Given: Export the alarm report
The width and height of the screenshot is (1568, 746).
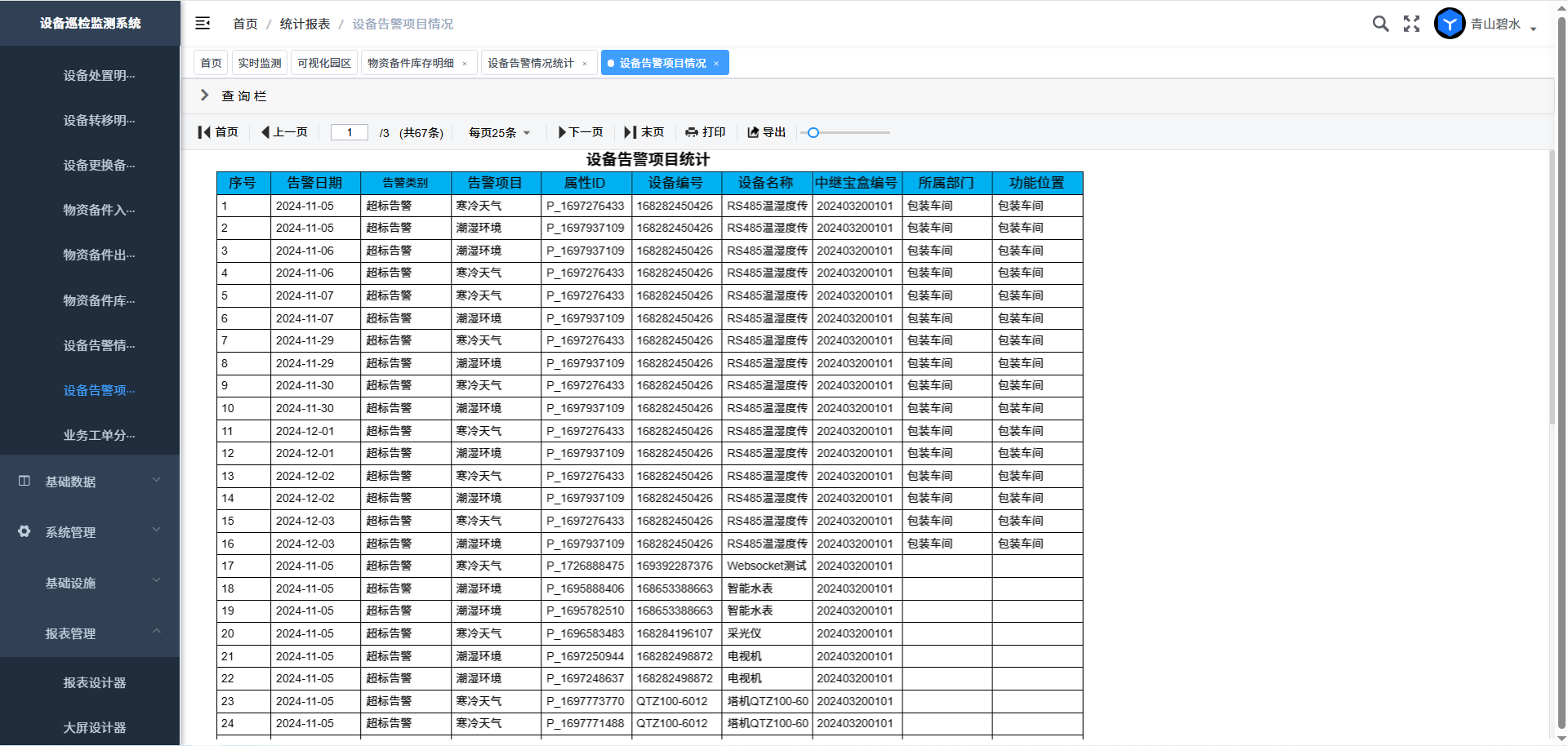Looking at the screenshot, I should (766, 132).
